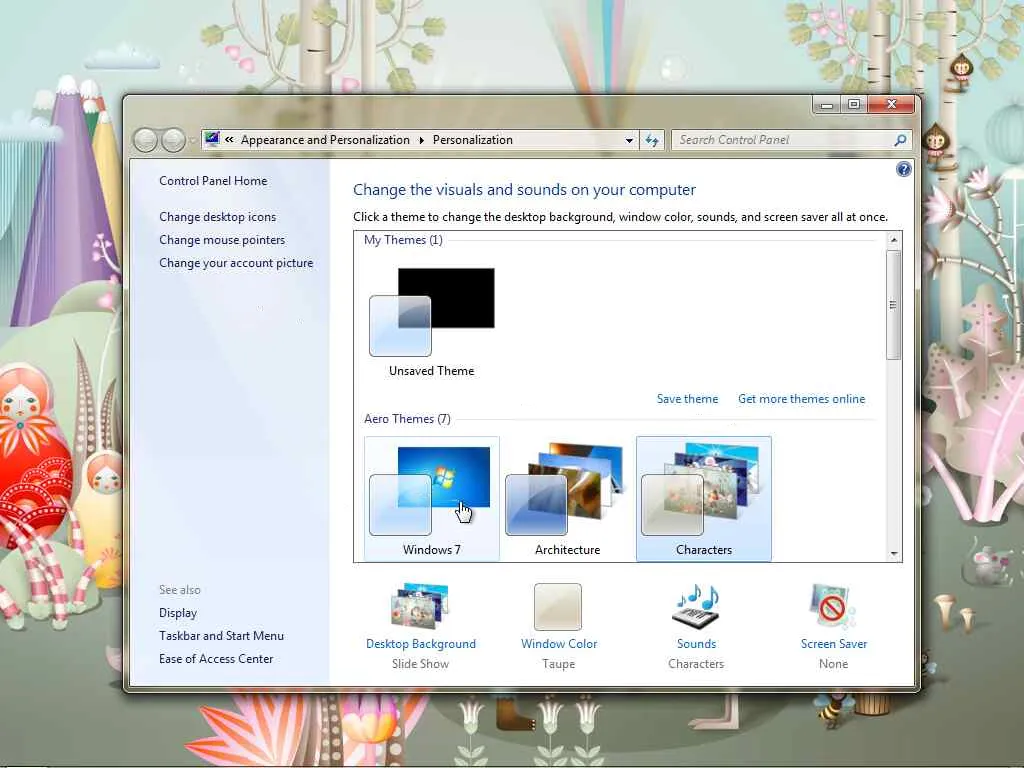Open the Sounds keyboard icon
Image resolution: width=1024 pixels, height=768 pixels.
point(696,607)
